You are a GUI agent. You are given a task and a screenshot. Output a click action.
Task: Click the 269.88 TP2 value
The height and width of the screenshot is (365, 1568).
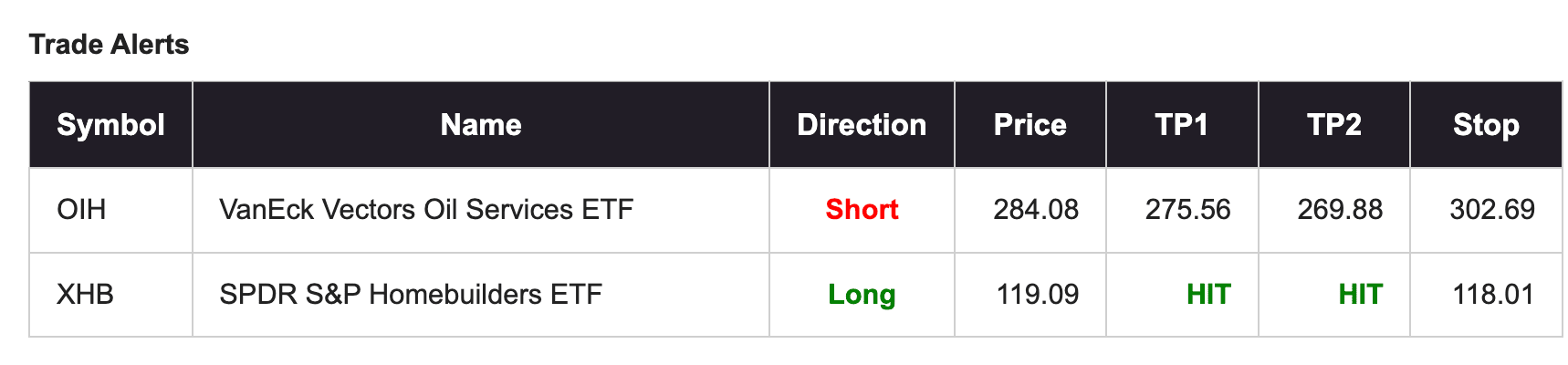[1340, 210]
